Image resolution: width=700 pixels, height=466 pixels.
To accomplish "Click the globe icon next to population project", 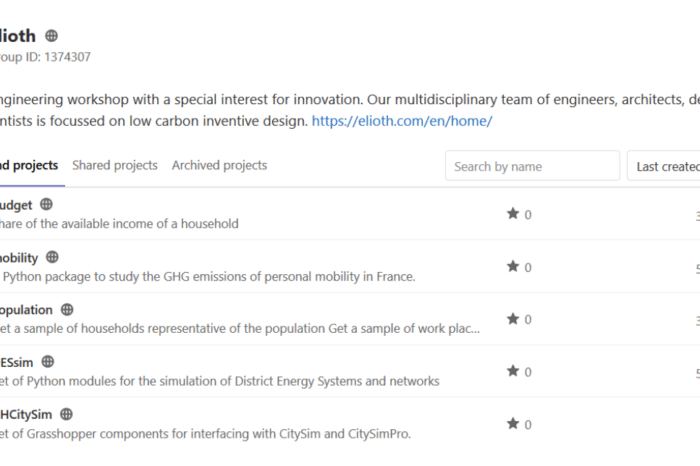I will pos(67,310).
